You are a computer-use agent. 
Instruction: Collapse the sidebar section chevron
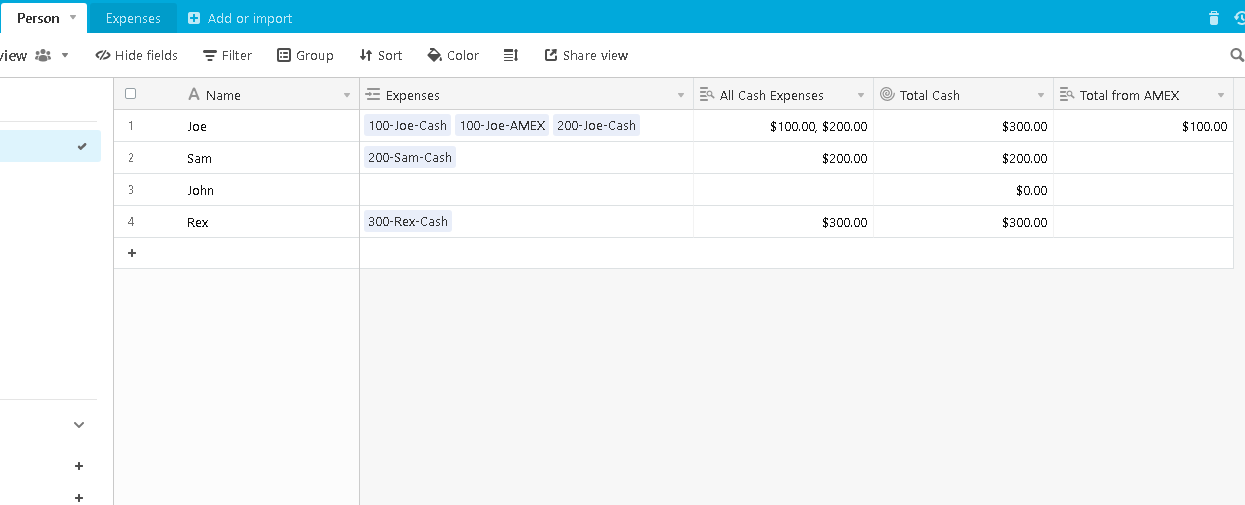point(79,425)
